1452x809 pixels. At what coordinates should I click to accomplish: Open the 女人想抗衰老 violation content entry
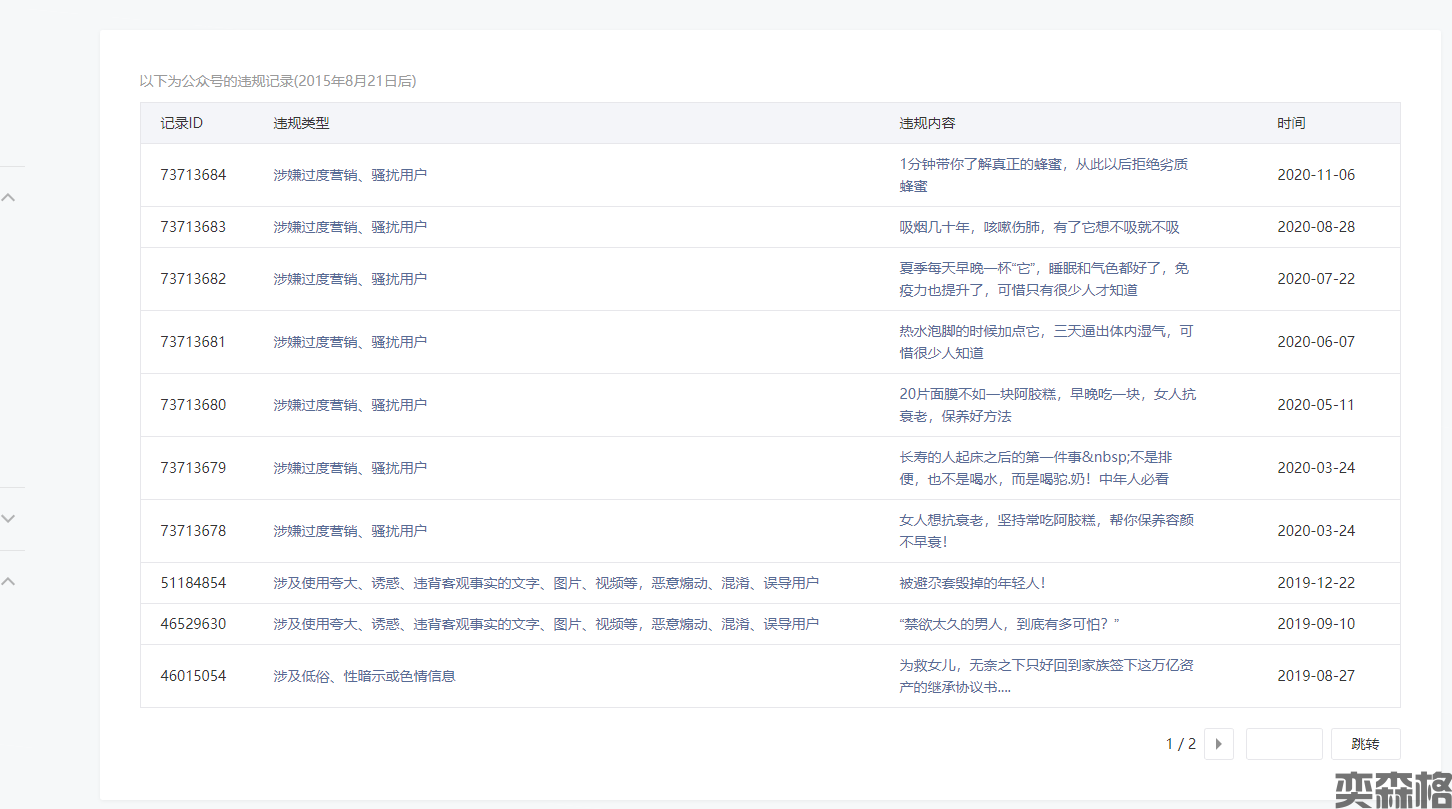click(1046, 531)
